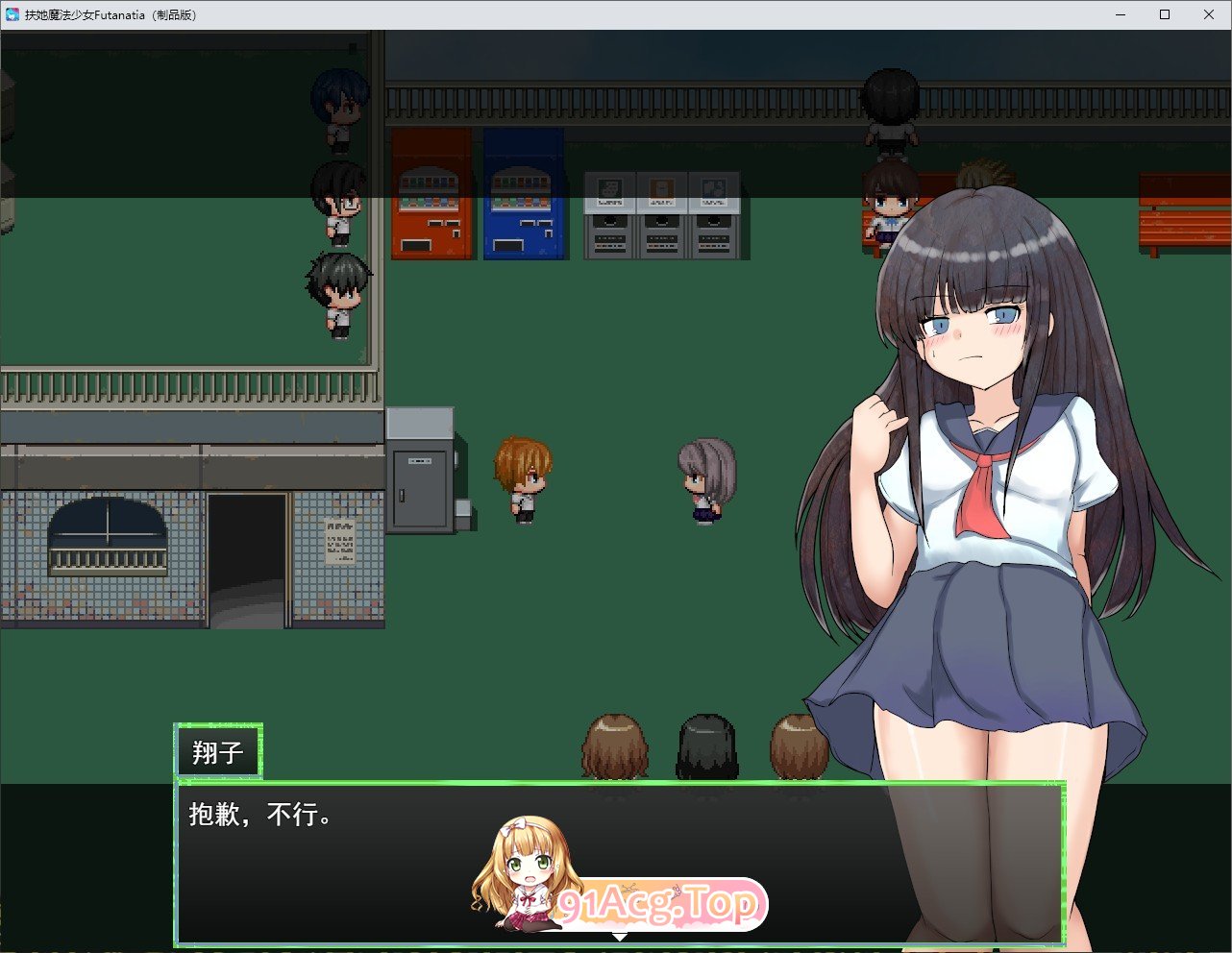Image resolution: width=1232 pixels, height=953 pixels.
Task: Click the orange bench on the right
Action: pyautogui.click(x=1184, y=214)
